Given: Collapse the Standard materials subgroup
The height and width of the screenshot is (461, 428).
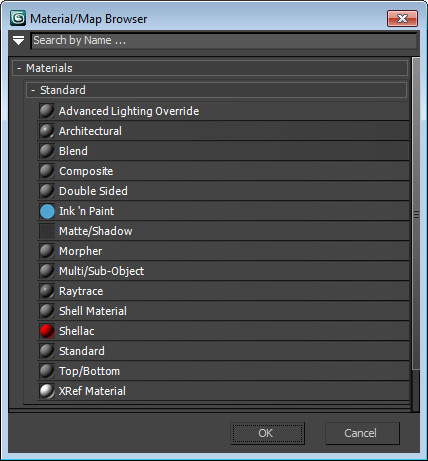Looking at the screenshot, I should point(33,90).
